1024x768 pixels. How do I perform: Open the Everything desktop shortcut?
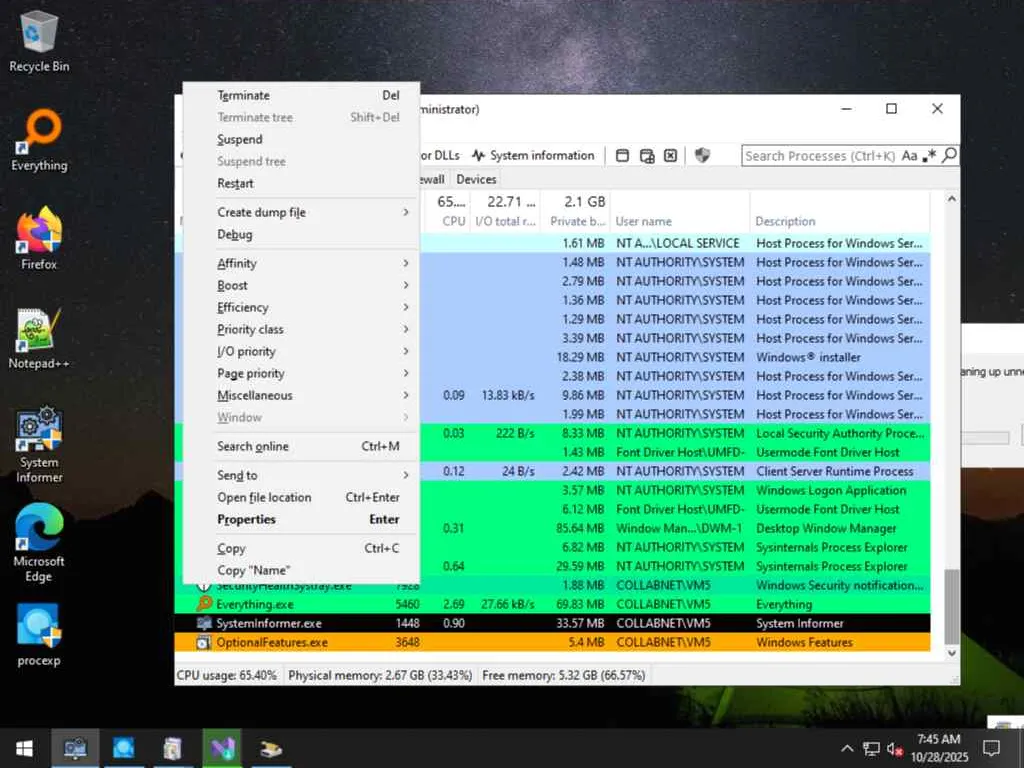pos(39,140)
